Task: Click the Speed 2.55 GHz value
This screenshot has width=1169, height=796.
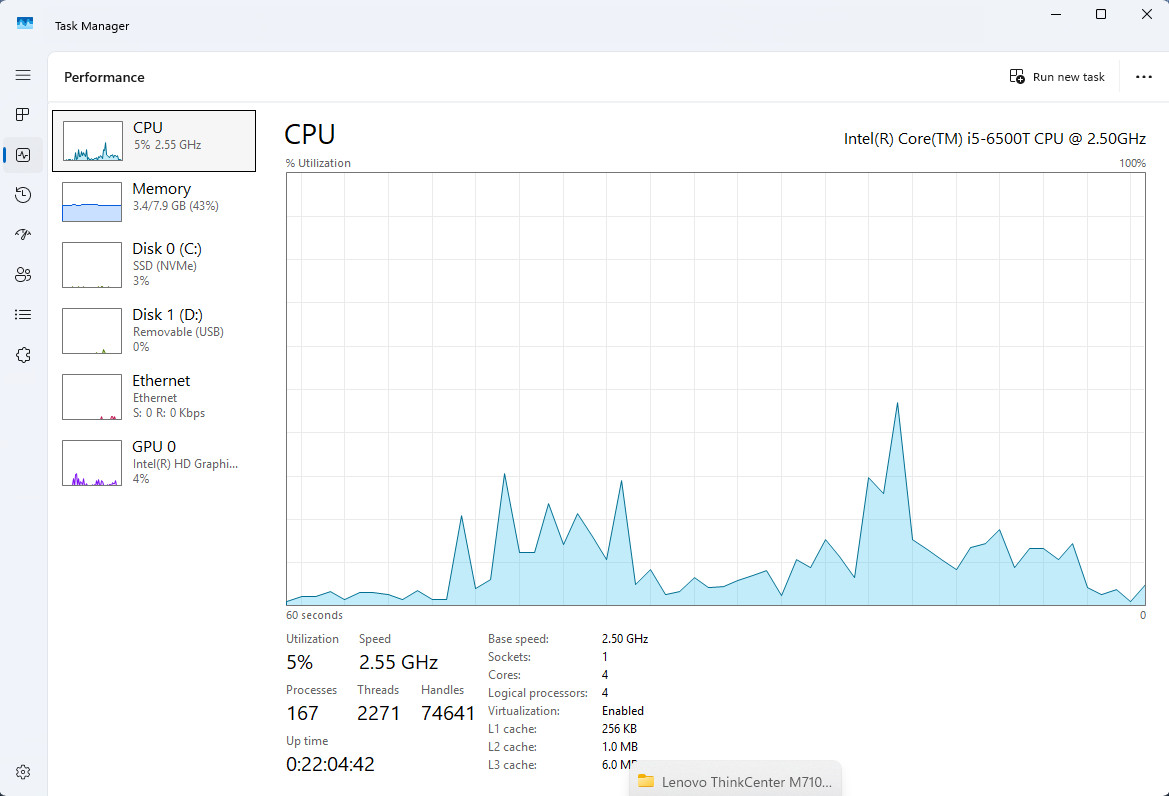Action: tap(398, 662)
